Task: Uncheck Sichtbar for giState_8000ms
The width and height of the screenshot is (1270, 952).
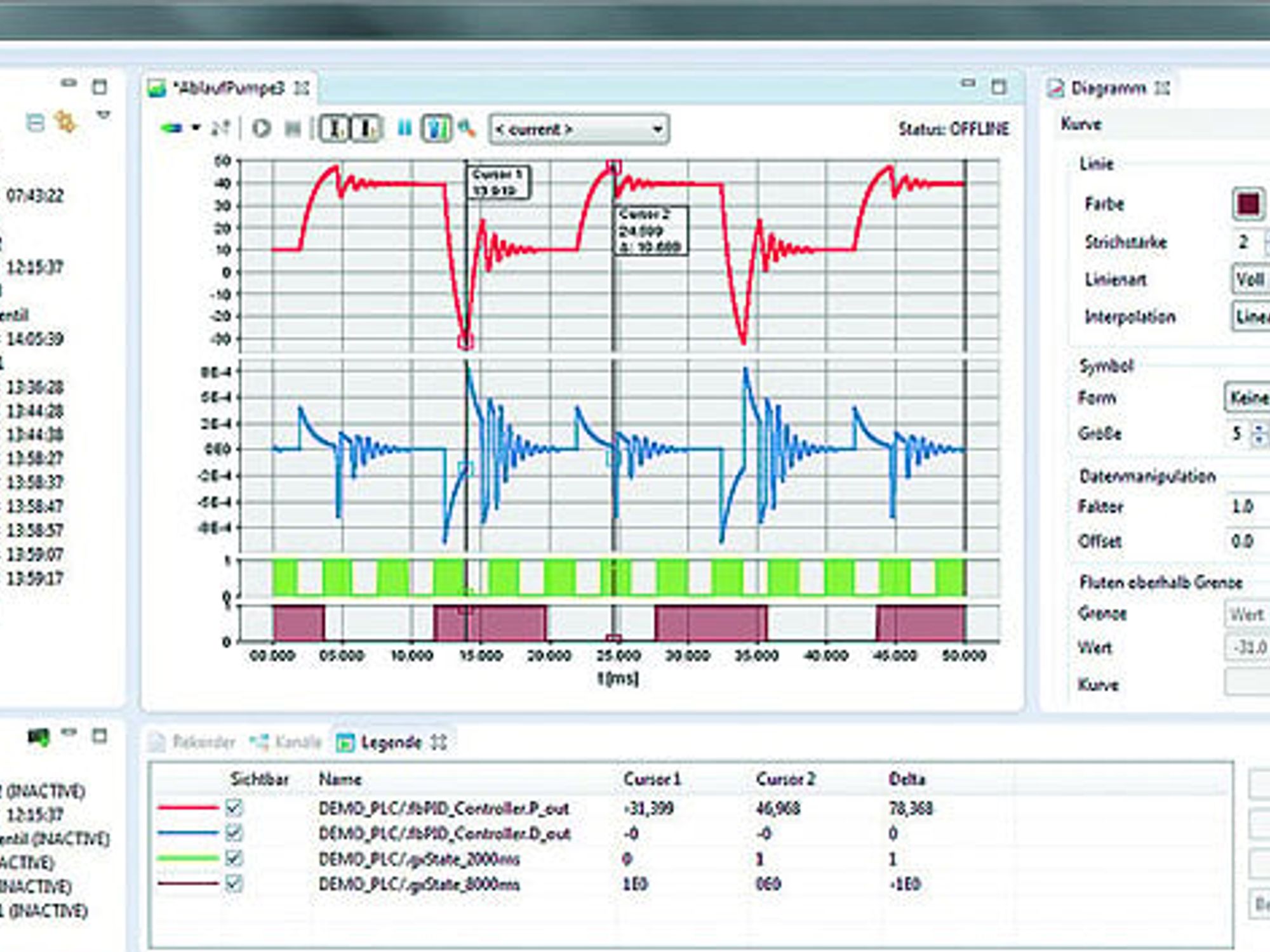Action: click(234, 883)
